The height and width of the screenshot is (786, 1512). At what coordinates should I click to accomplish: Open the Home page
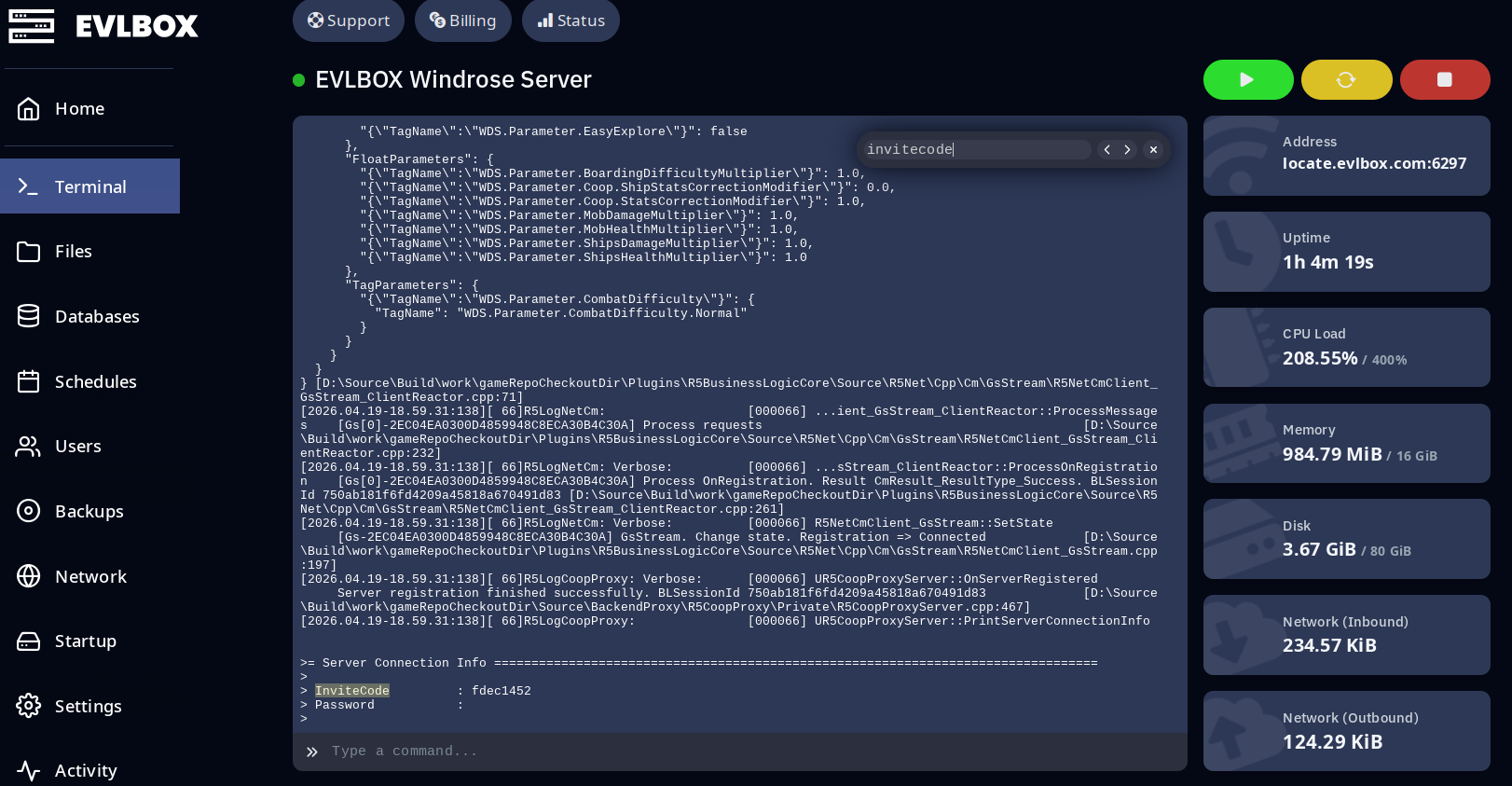(x=89, y=109)
